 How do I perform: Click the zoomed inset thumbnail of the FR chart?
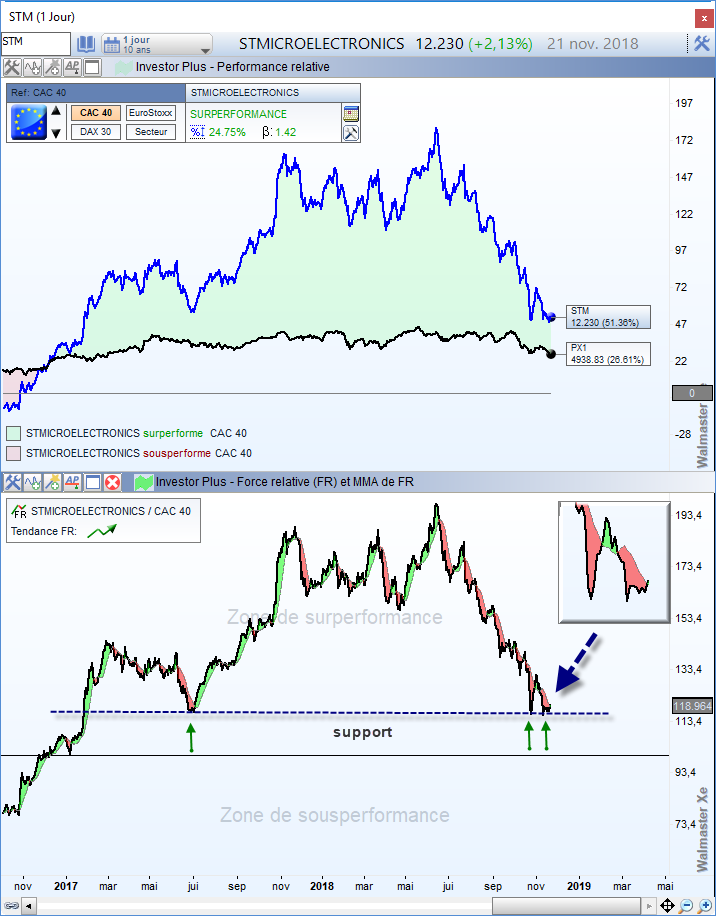point(614,562)
